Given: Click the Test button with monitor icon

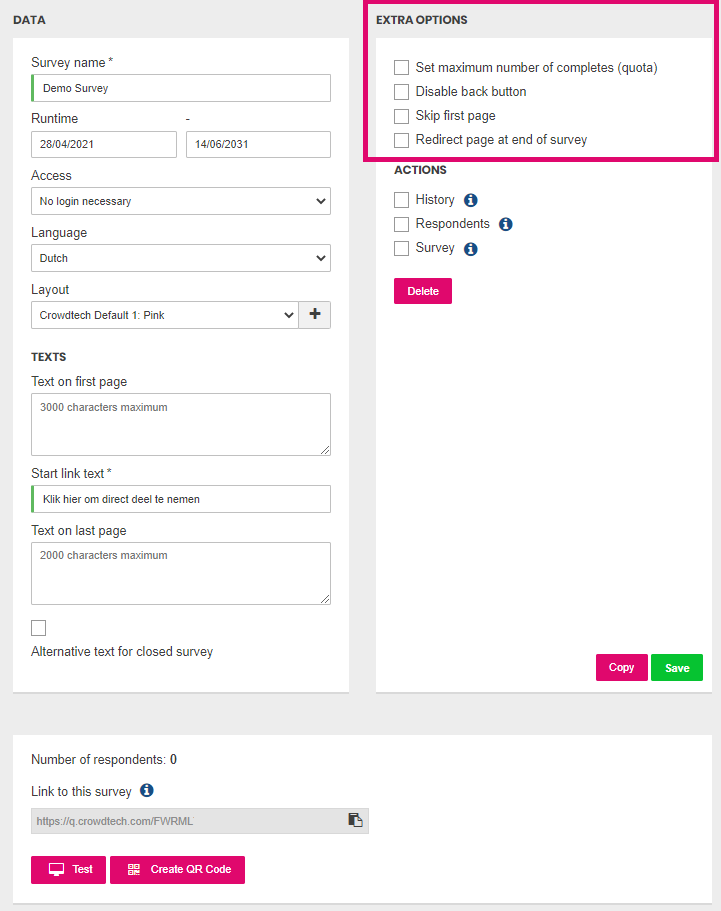Looking at the screenshot, I should [69, 870].
